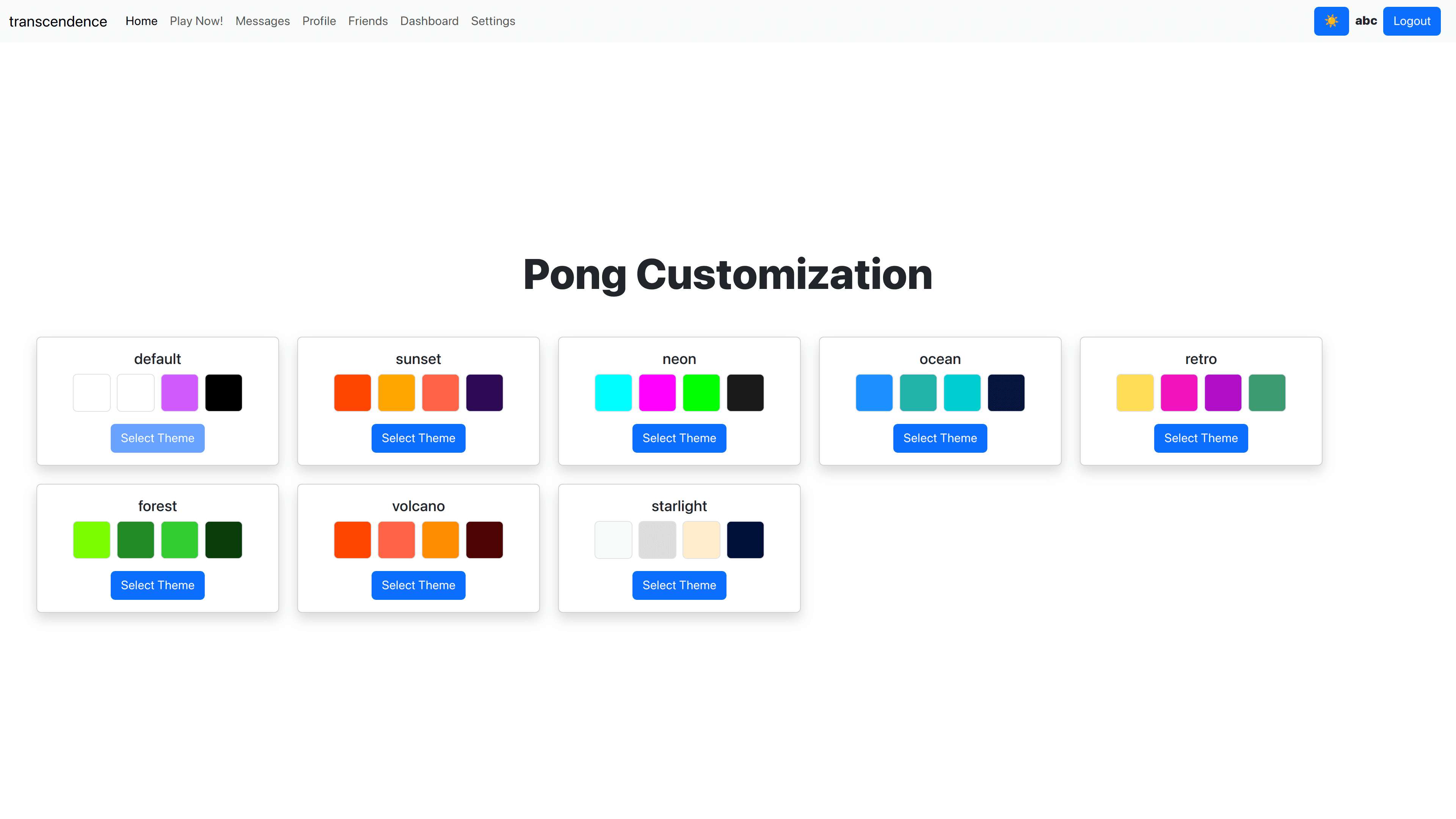Navigate to the Dashboard
Viewport: 1456px width, 819px height.
(x=429, y=21)
